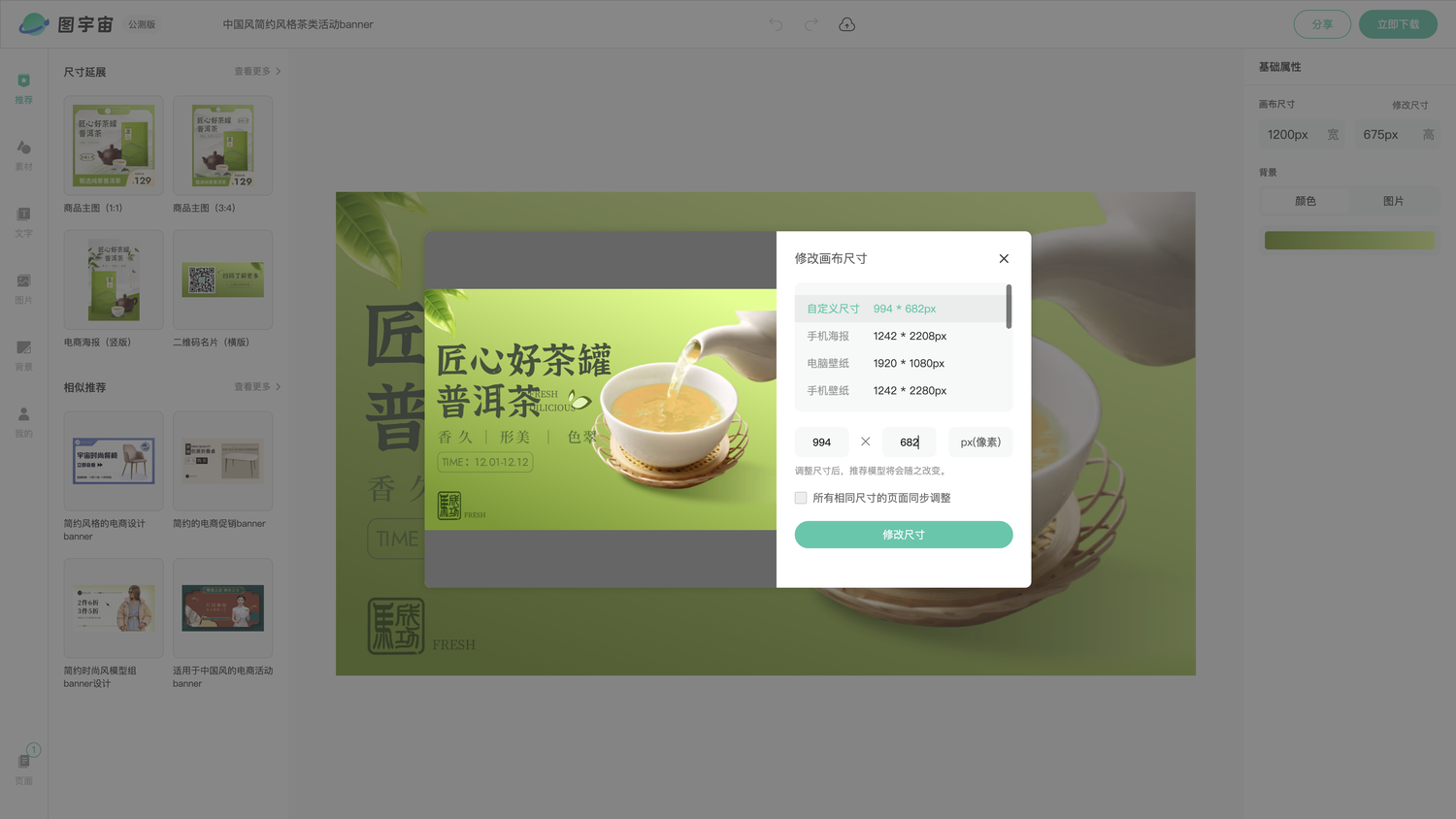
Task: Open the 素材 sidebar icon
Action: (23, 154)
